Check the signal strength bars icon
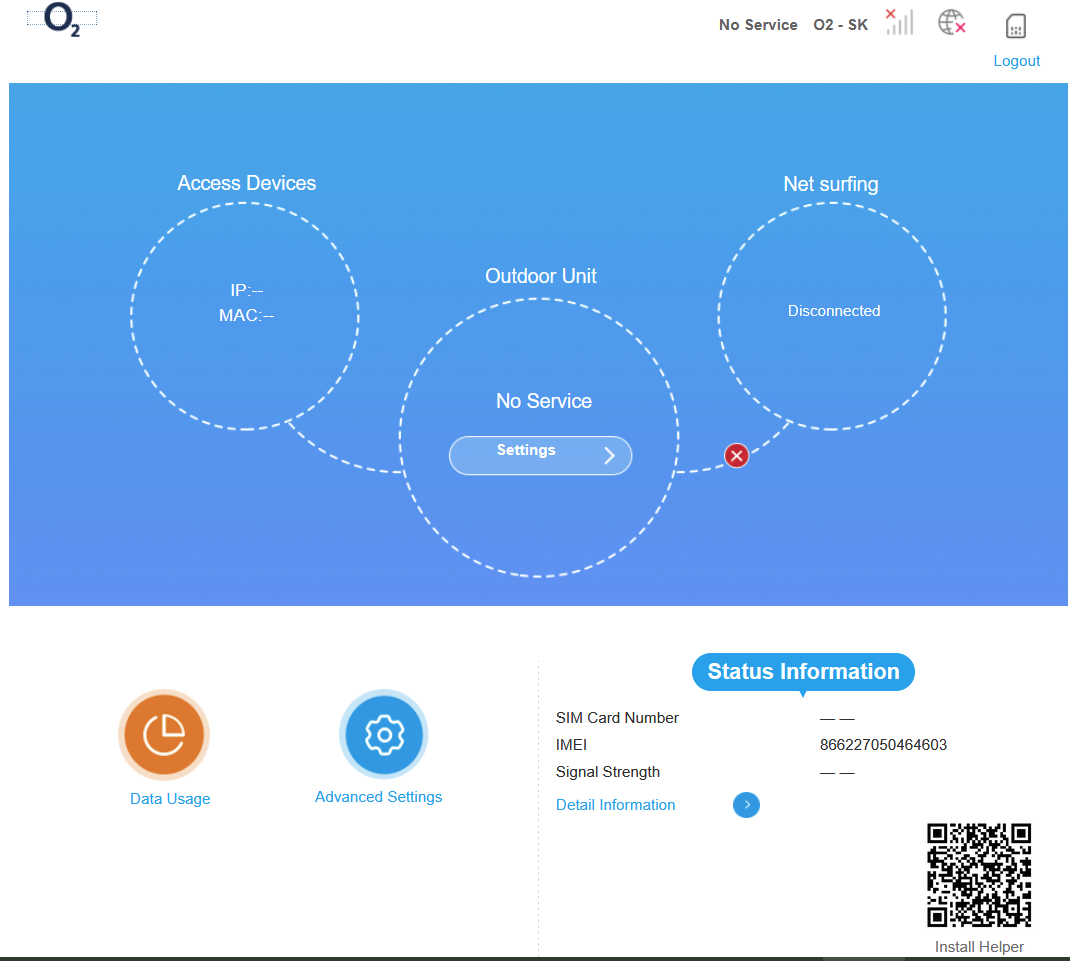The height and width of the screenshot is (961, 1070). coord(899,22)
